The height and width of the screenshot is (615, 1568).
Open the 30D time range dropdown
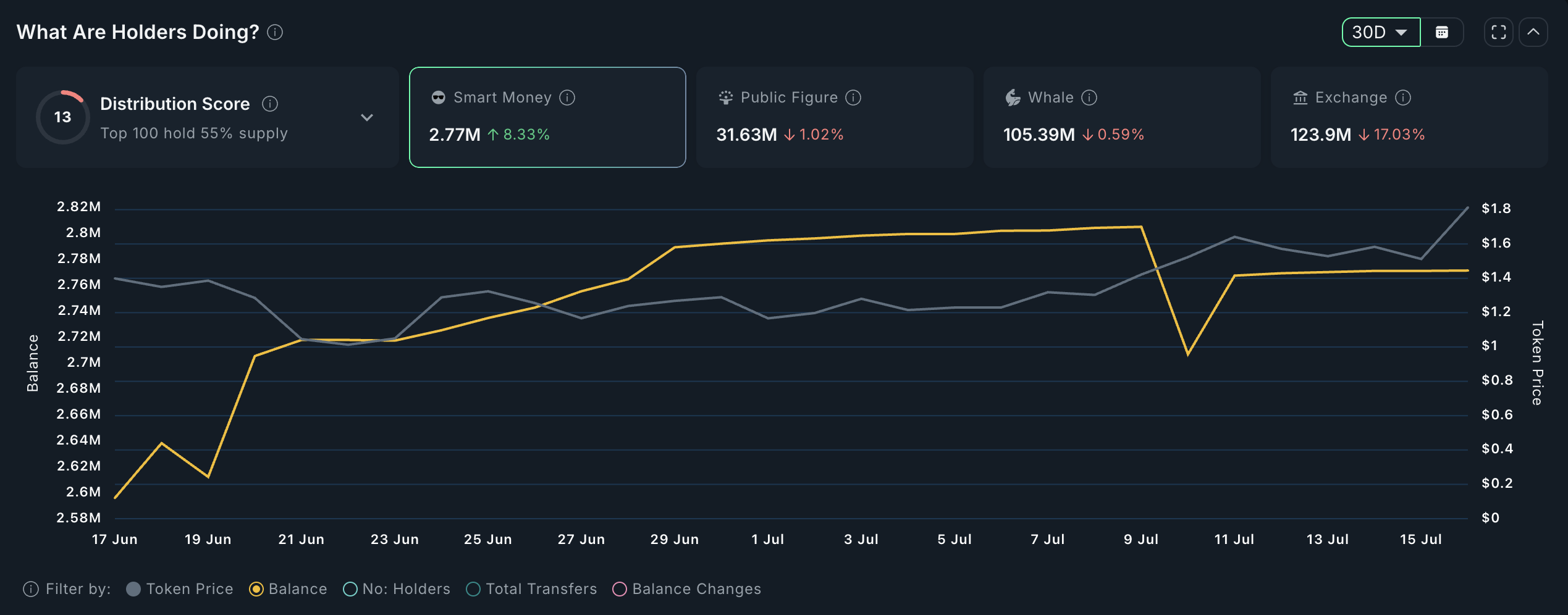(x=1381, y=32)
